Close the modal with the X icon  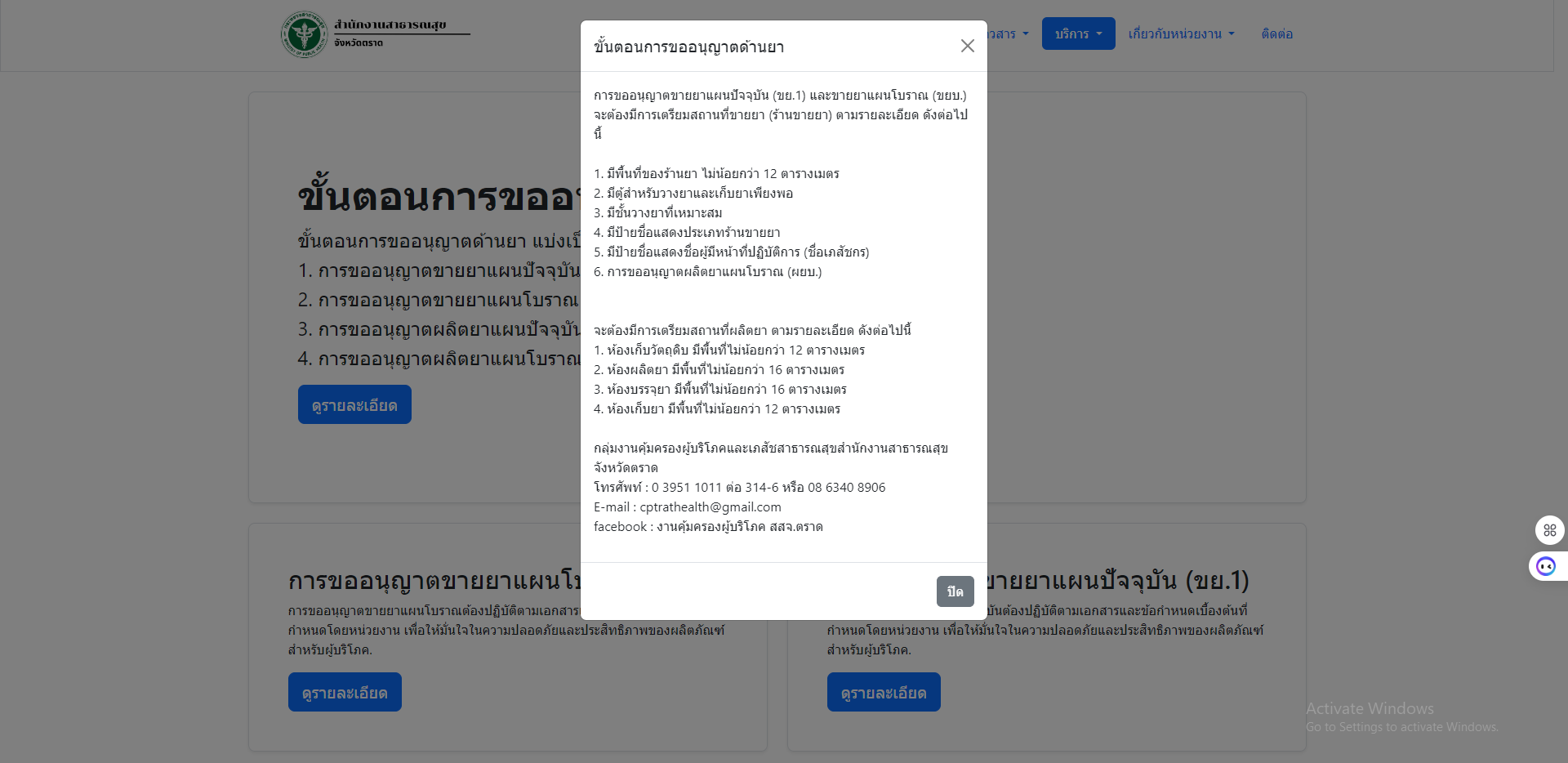[x=967, y=46]
